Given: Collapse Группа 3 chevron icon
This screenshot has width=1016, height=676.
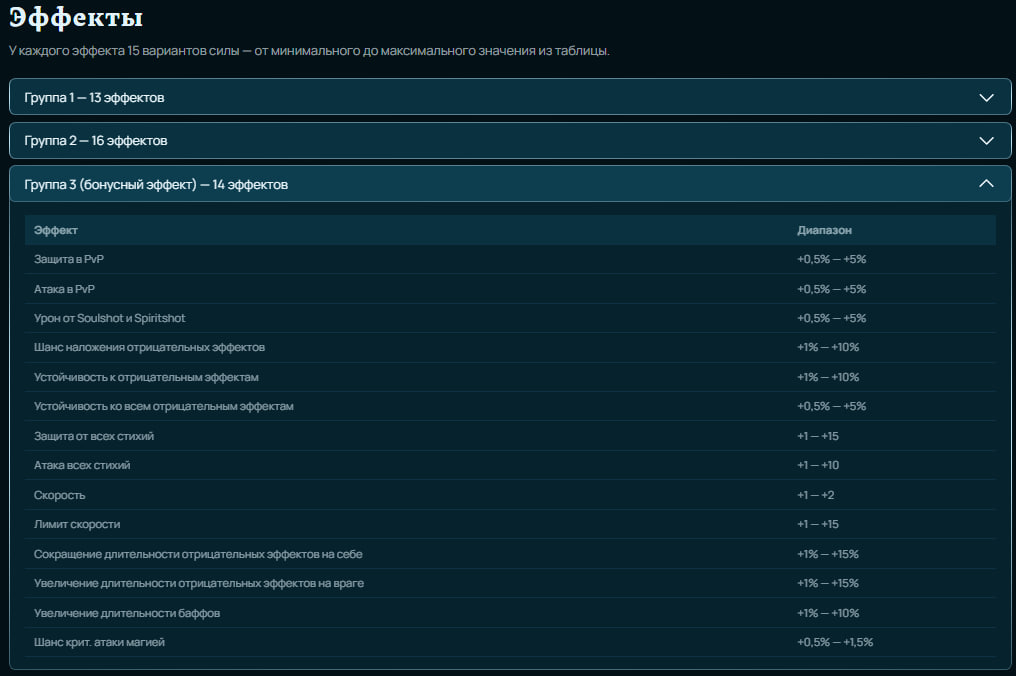Looking at the screenshot, I should 986,184.
